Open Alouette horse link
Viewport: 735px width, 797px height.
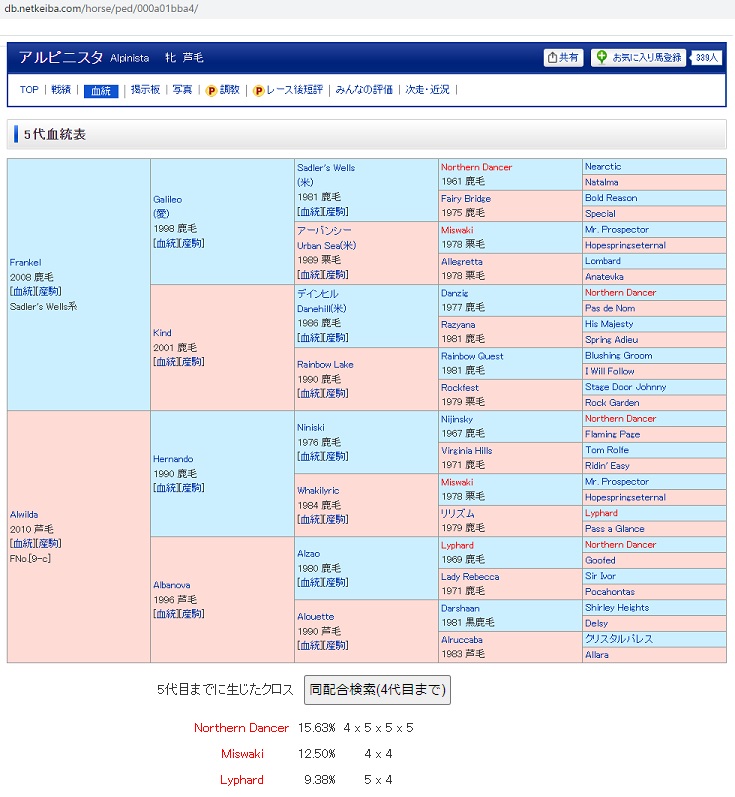316,617
